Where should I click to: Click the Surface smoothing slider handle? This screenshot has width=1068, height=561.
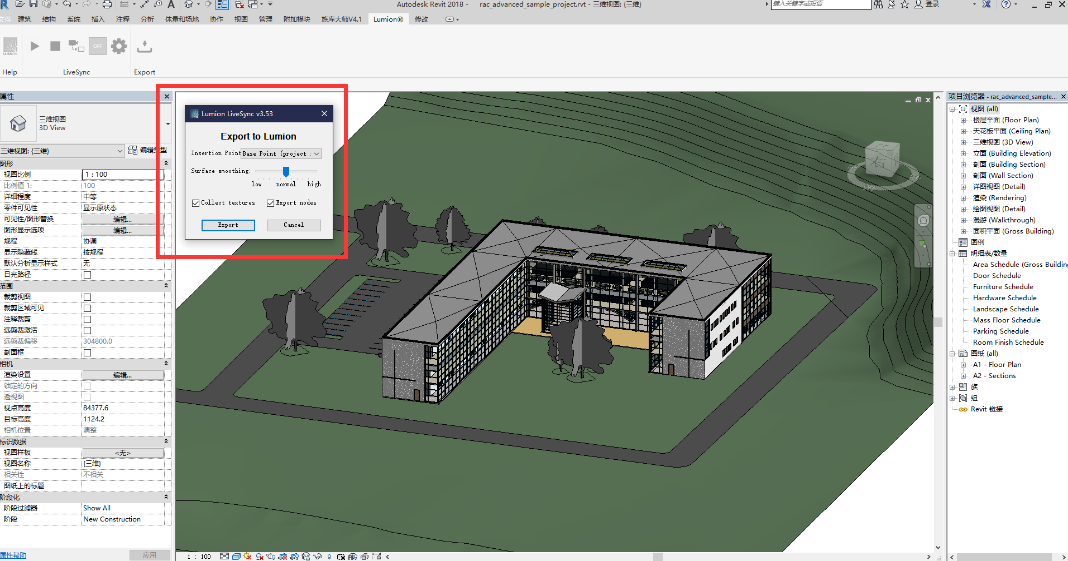(x=286, y=172)
